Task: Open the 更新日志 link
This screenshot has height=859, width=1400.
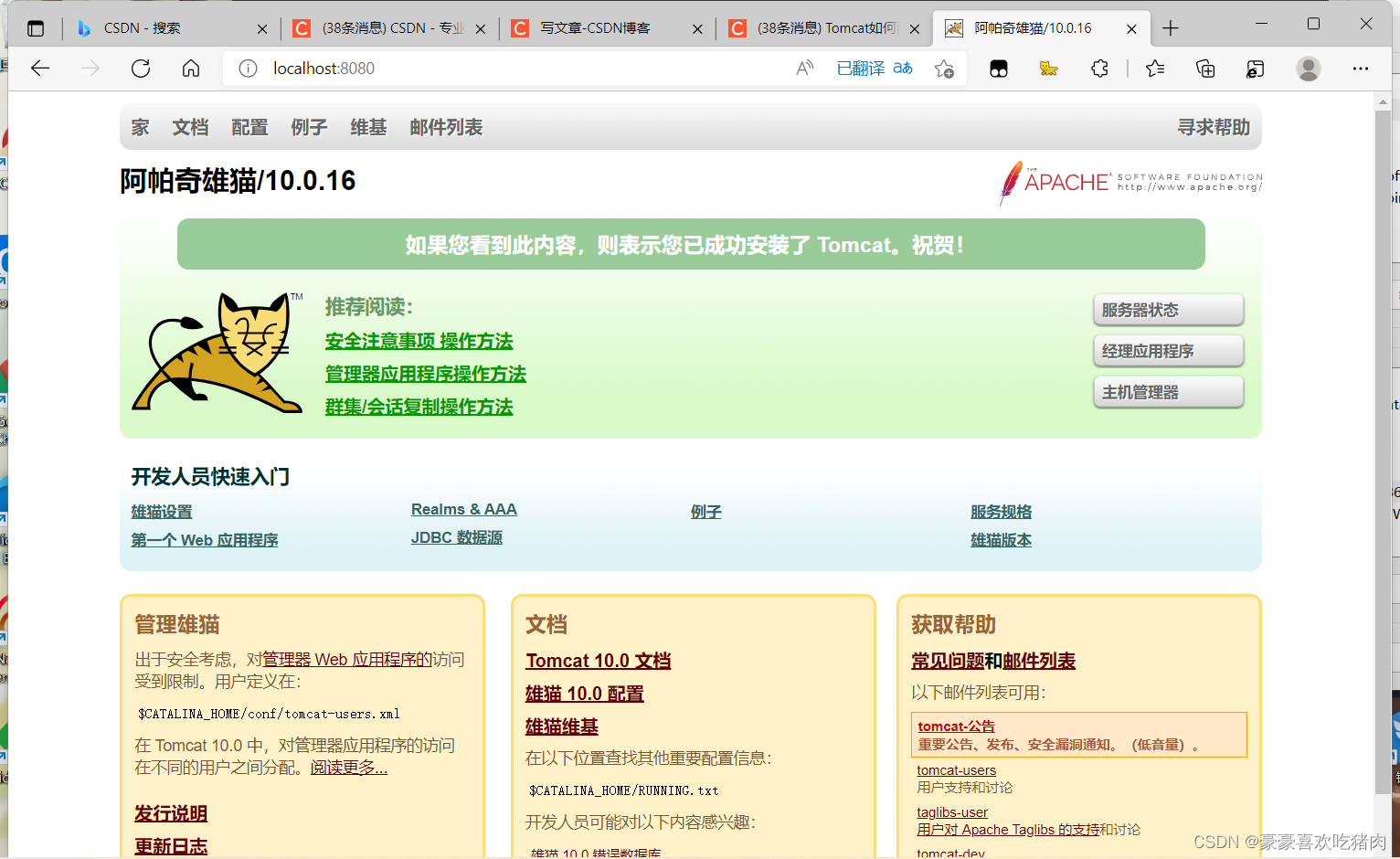Action: point(171,846)
